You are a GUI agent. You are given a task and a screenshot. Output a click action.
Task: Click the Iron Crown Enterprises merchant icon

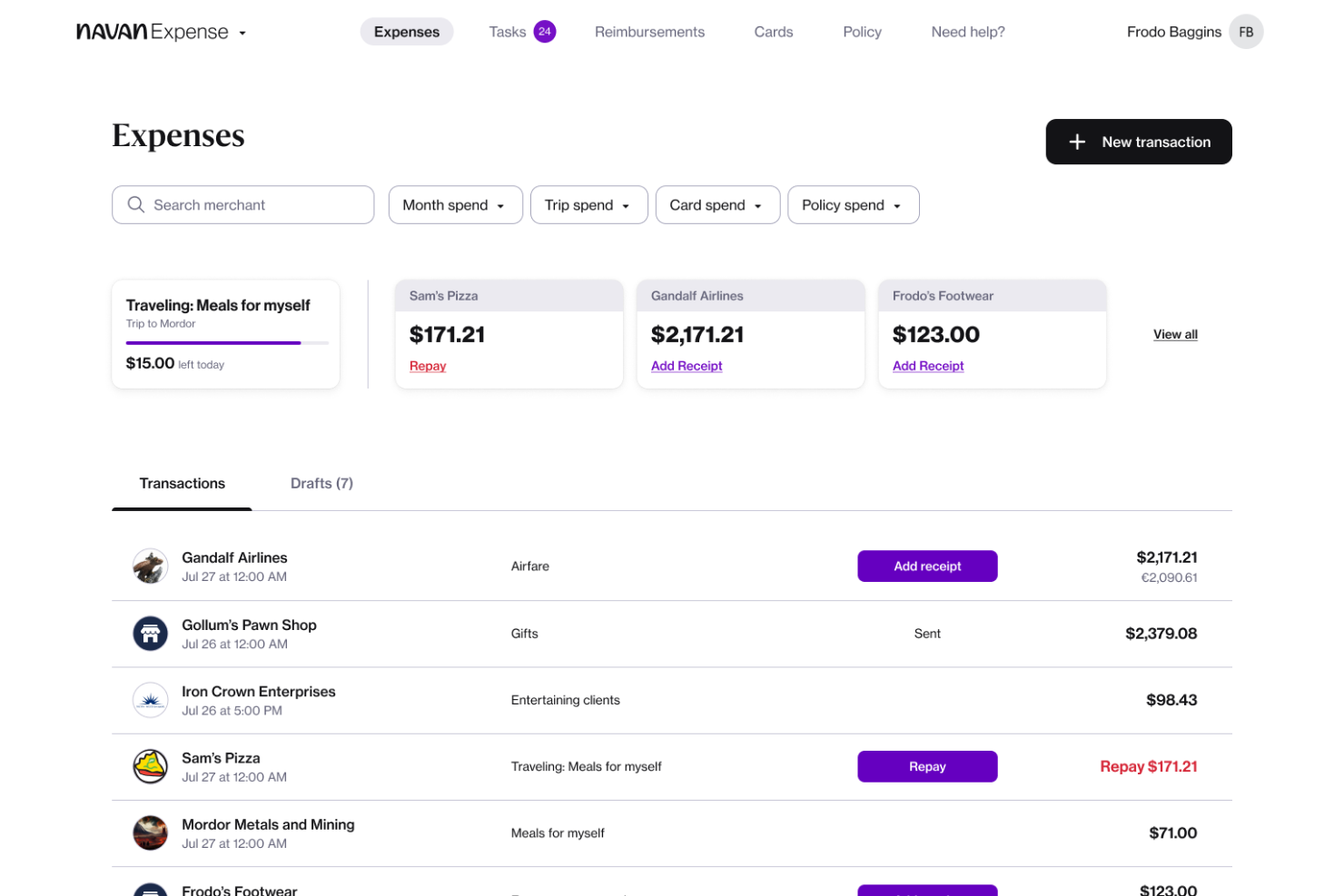coord(151,700)
